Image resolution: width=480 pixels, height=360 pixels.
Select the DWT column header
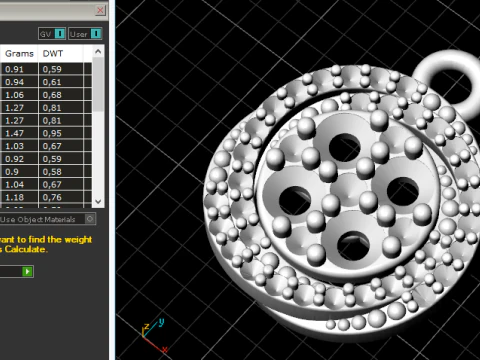(60, 54)
